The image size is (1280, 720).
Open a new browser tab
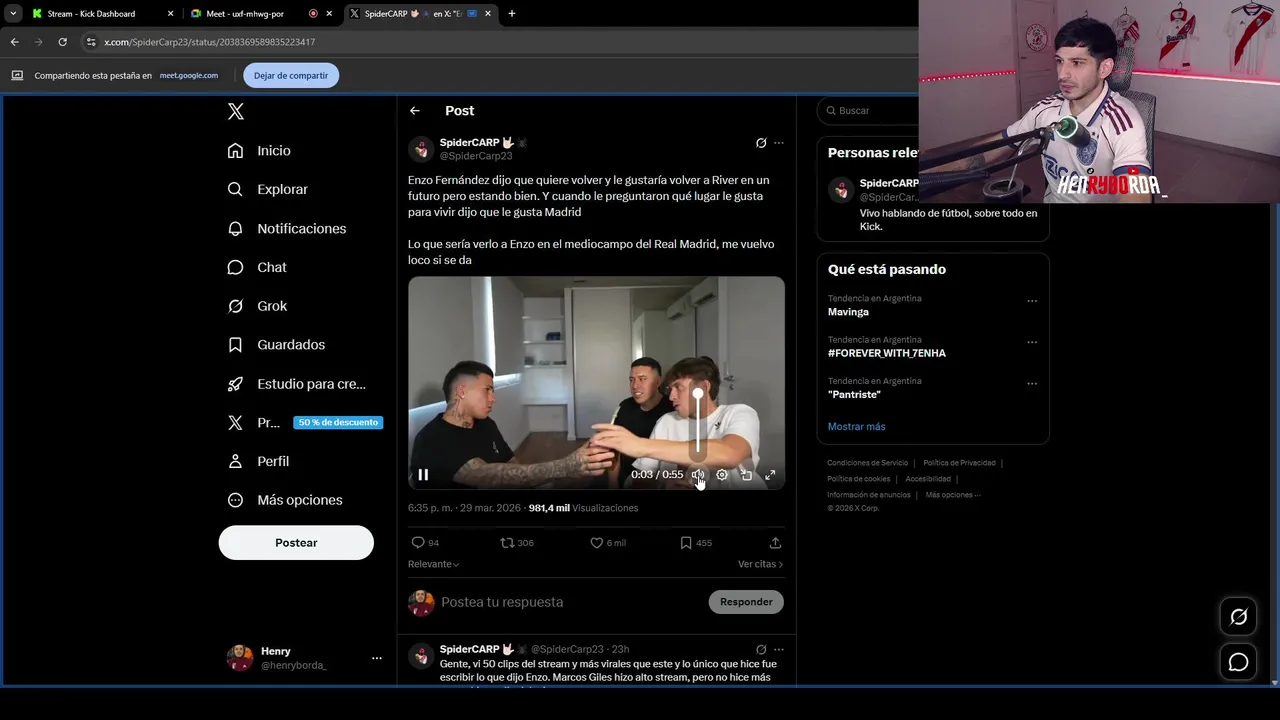[x=512, y=14]
